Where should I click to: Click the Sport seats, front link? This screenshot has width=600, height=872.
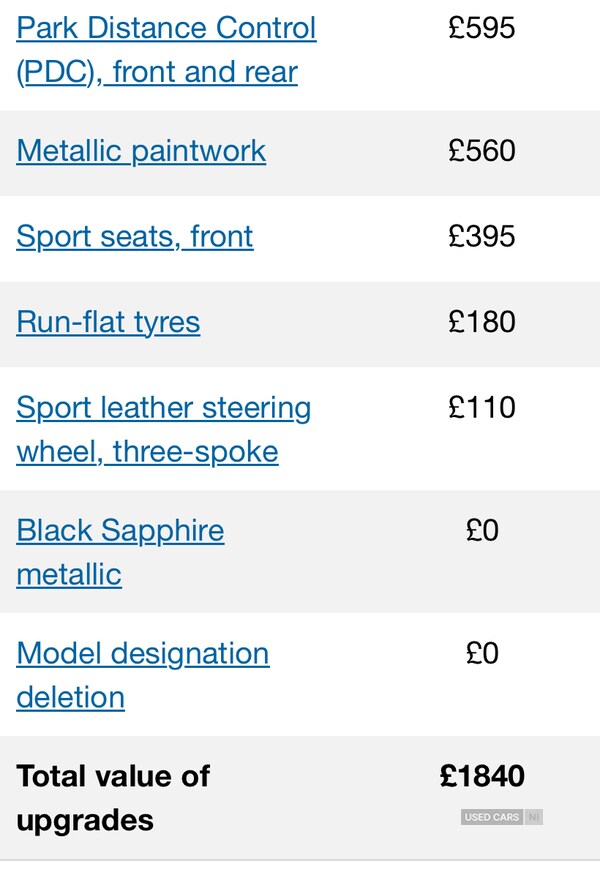(135, 237)
